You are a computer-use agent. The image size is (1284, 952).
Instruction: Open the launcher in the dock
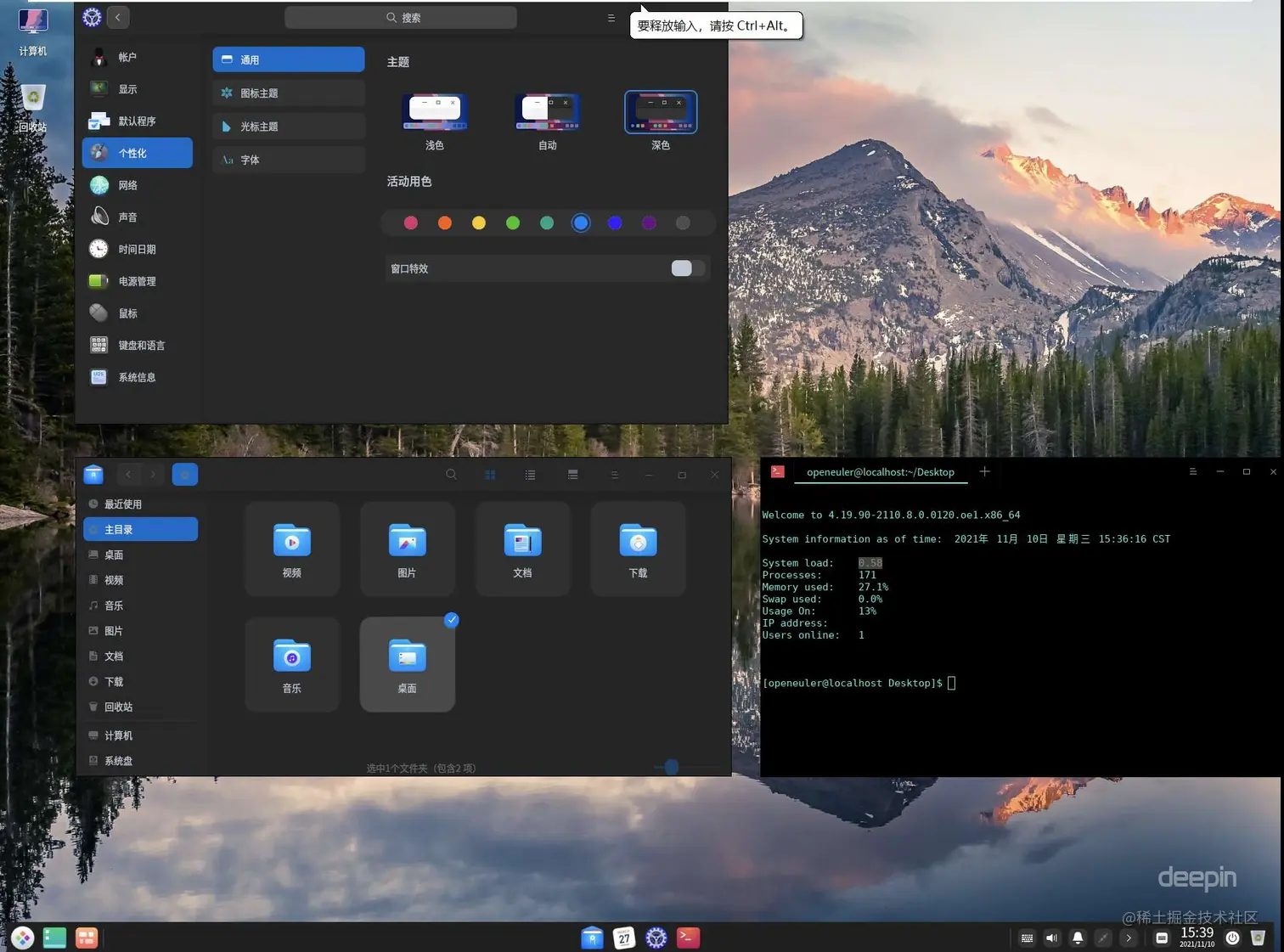tap(23, 938)
